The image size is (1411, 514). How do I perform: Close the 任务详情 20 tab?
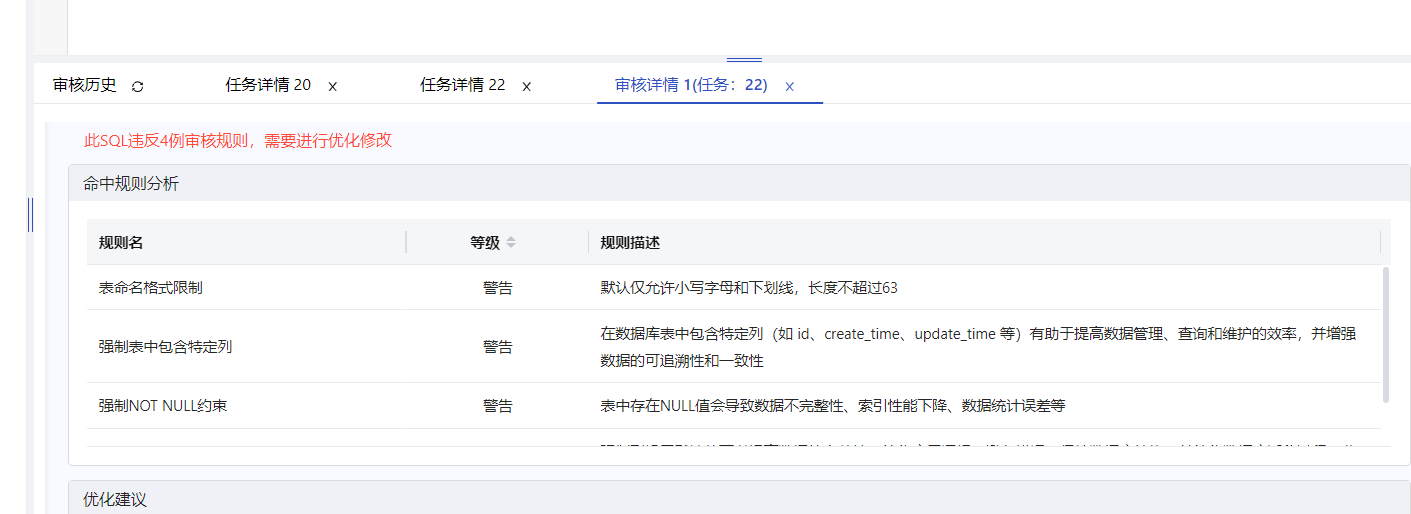[333, 86]
